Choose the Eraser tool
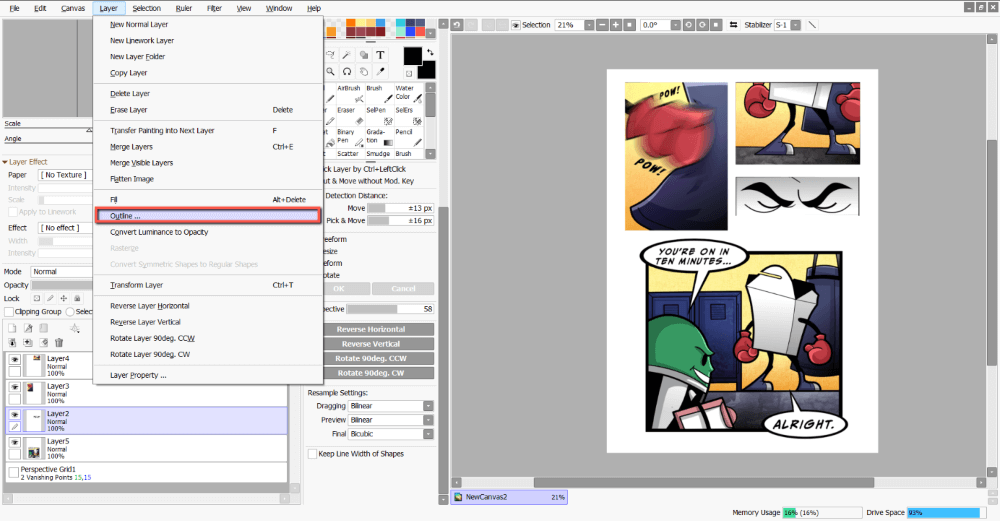 (x=349, y=115)
